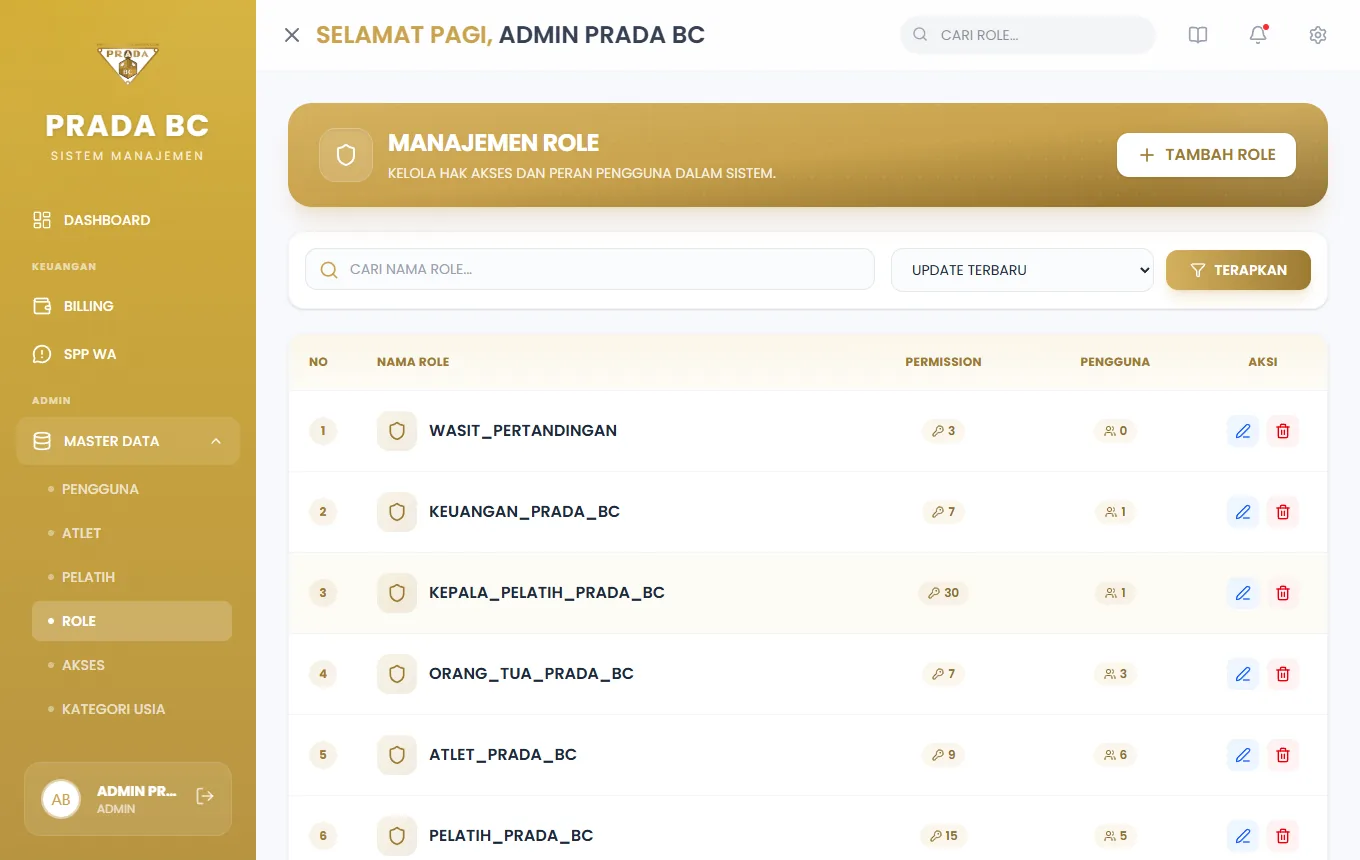Open Akses under Master Data
The image size is (1360, 860).
(132, 665)
